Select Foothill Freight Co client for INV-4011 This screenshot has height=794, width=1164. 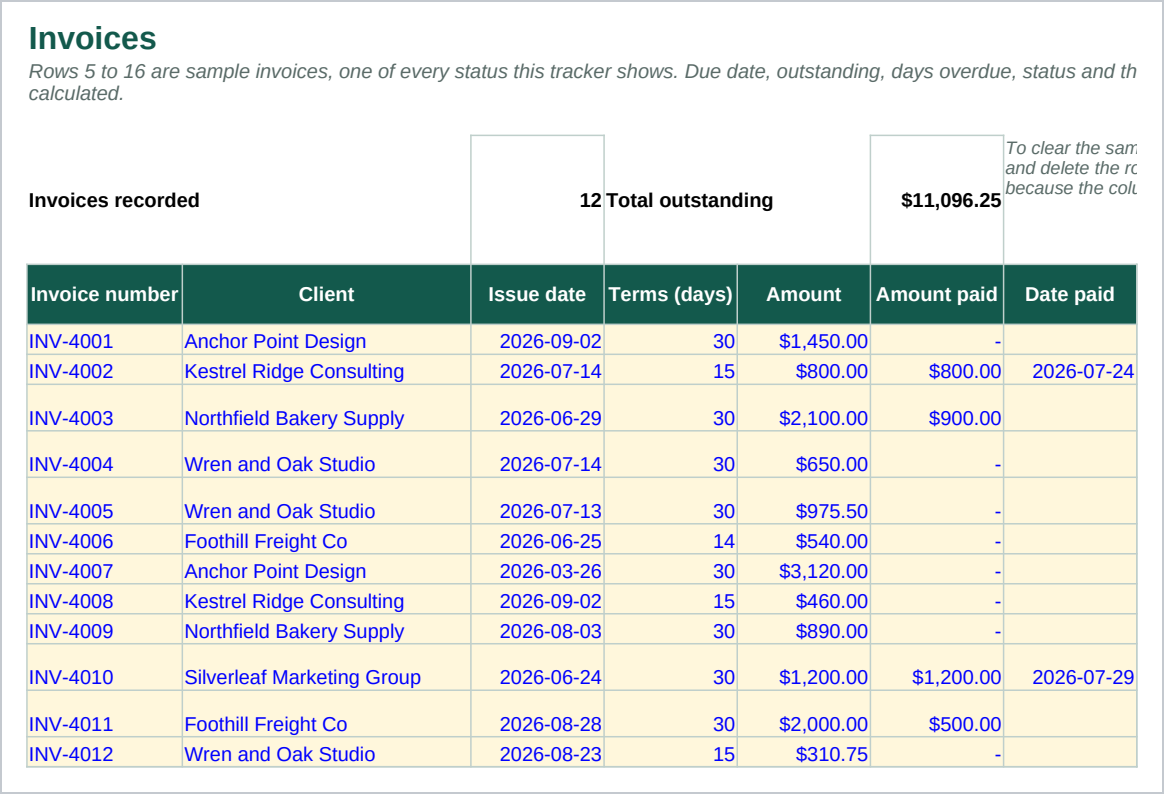(x=327, y=715)
